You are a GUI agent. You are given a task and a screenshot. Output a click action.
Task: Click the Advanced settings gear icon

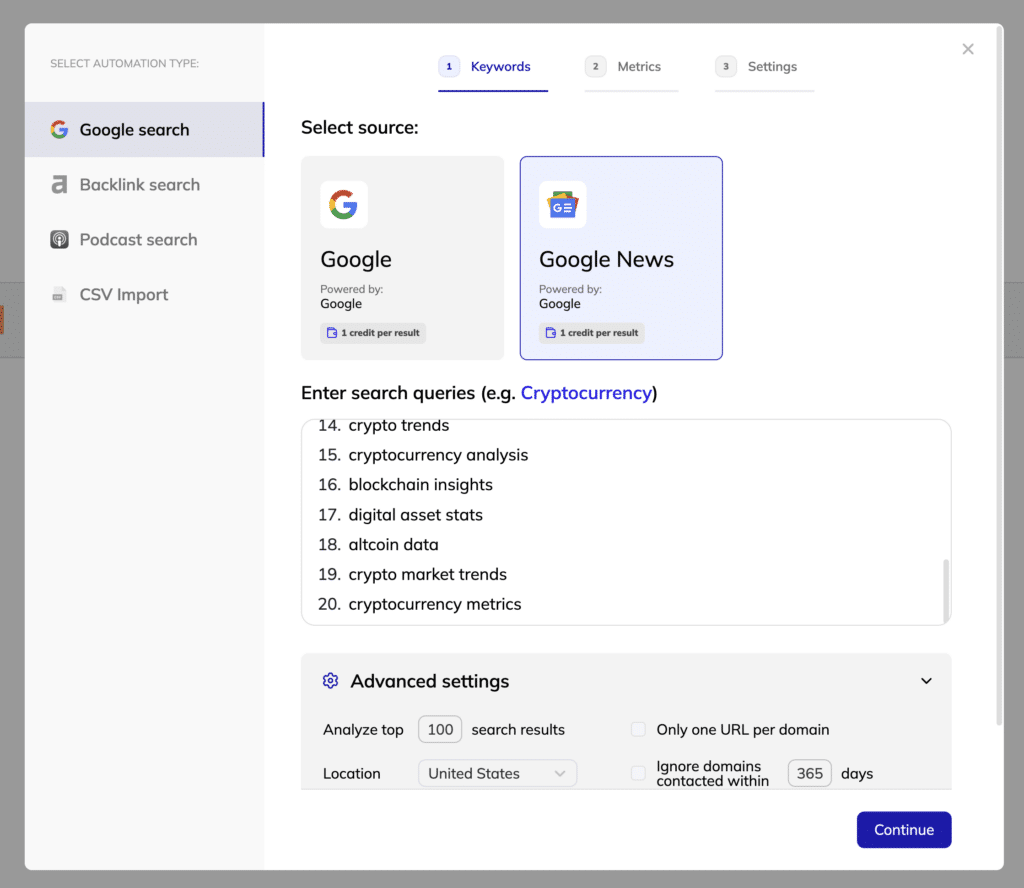point(330,681)
